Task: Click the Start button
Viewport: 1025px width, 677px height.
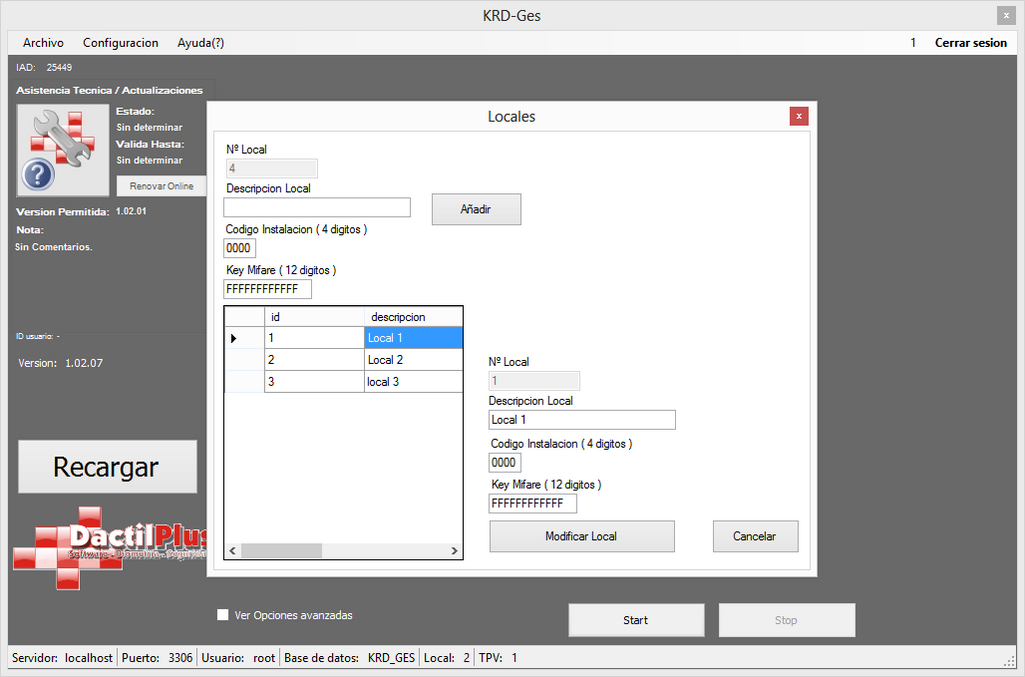Action: (636, 620)
